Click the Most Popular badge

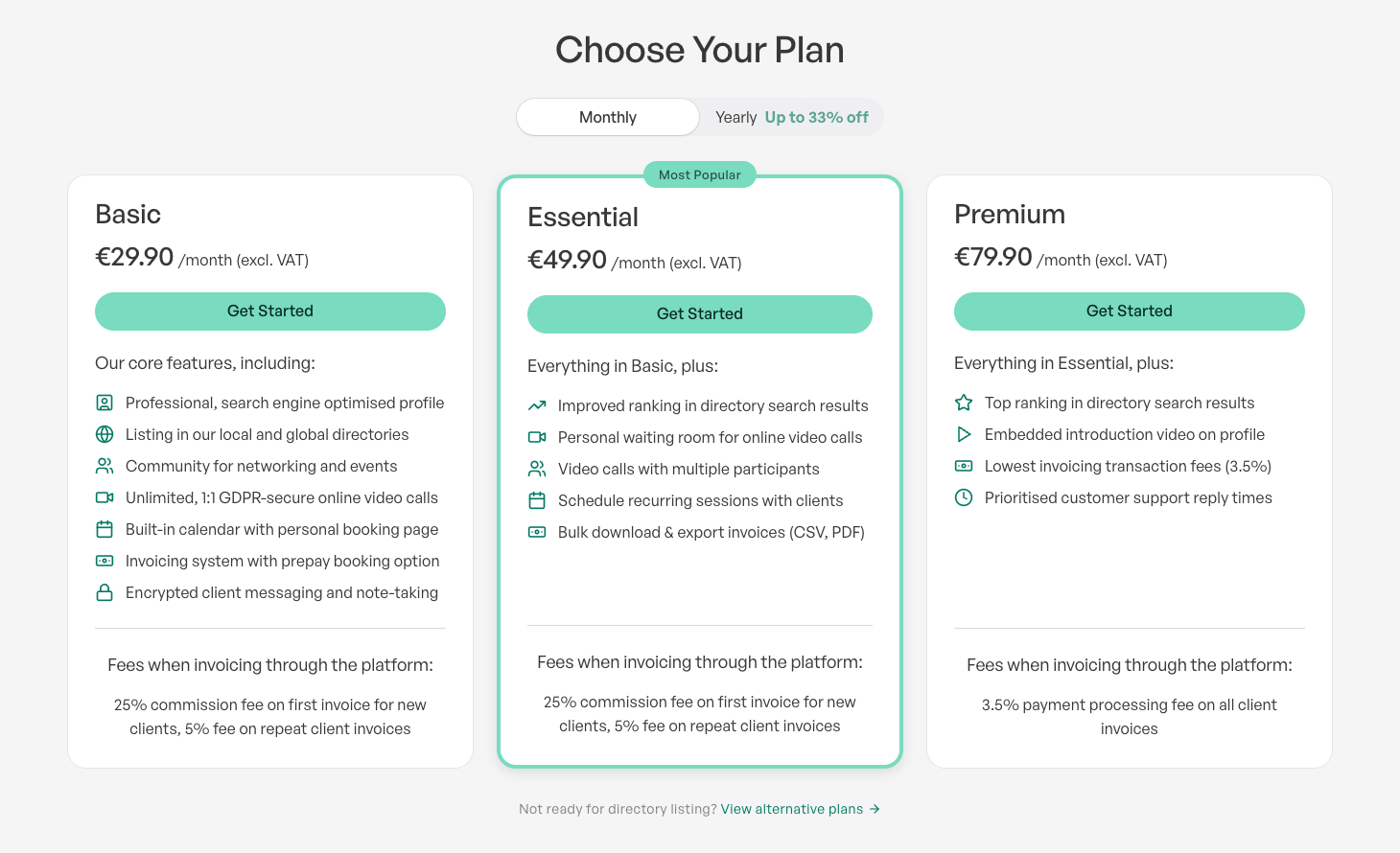tap(700, 175)
